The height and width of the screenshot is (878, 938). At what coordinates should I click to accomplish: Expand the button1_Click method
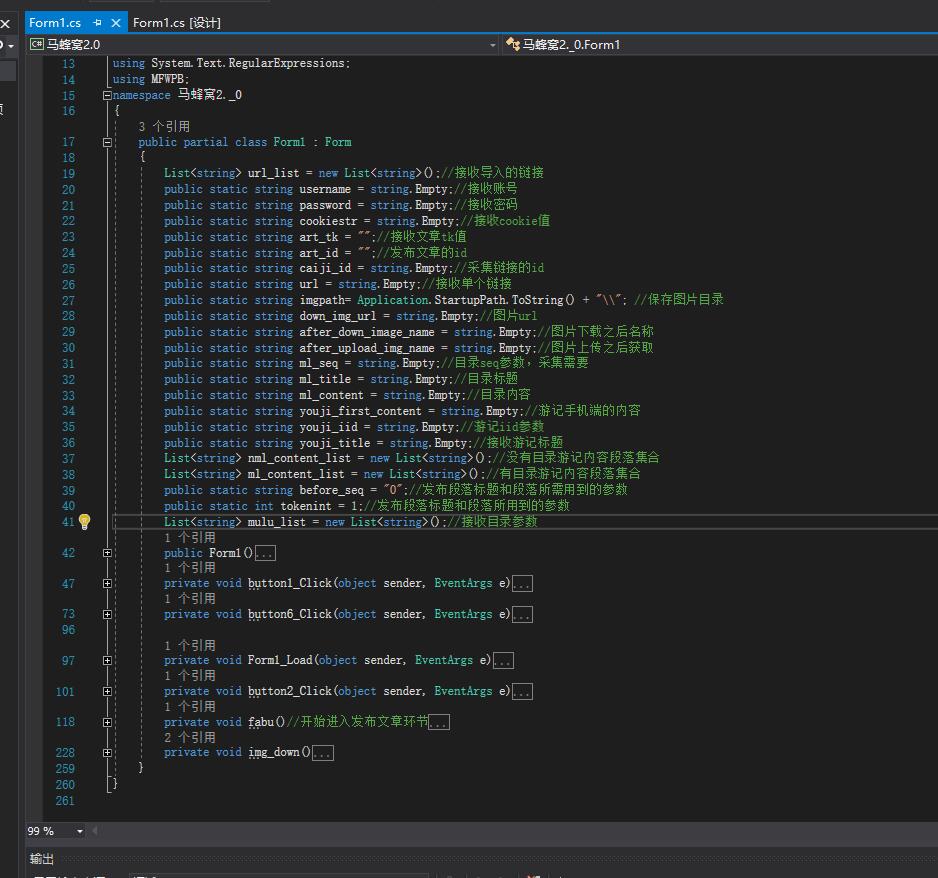pos(107,583)
